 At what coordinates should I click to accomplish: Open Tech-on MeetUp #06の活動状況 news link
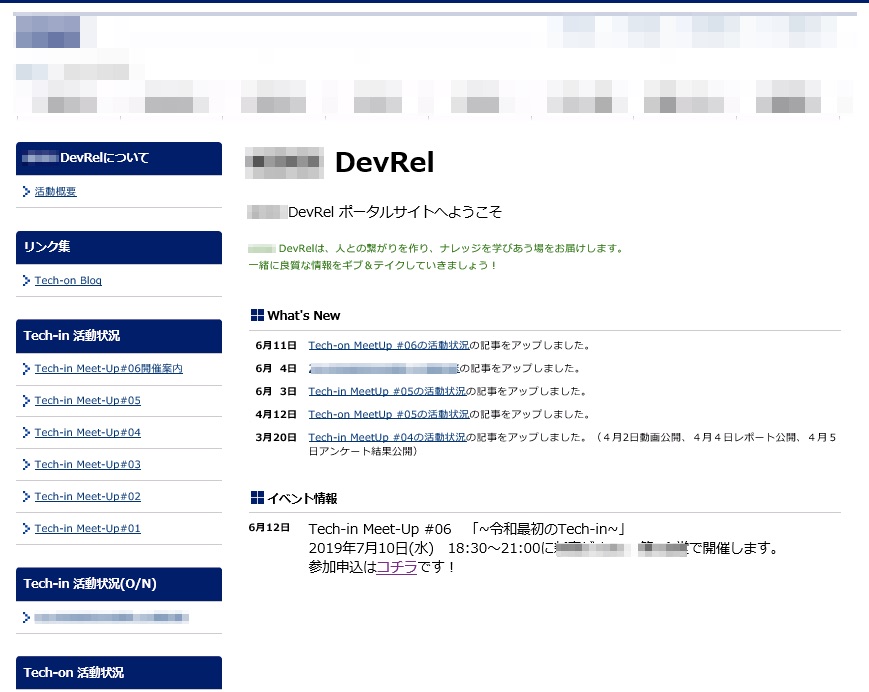389,345
